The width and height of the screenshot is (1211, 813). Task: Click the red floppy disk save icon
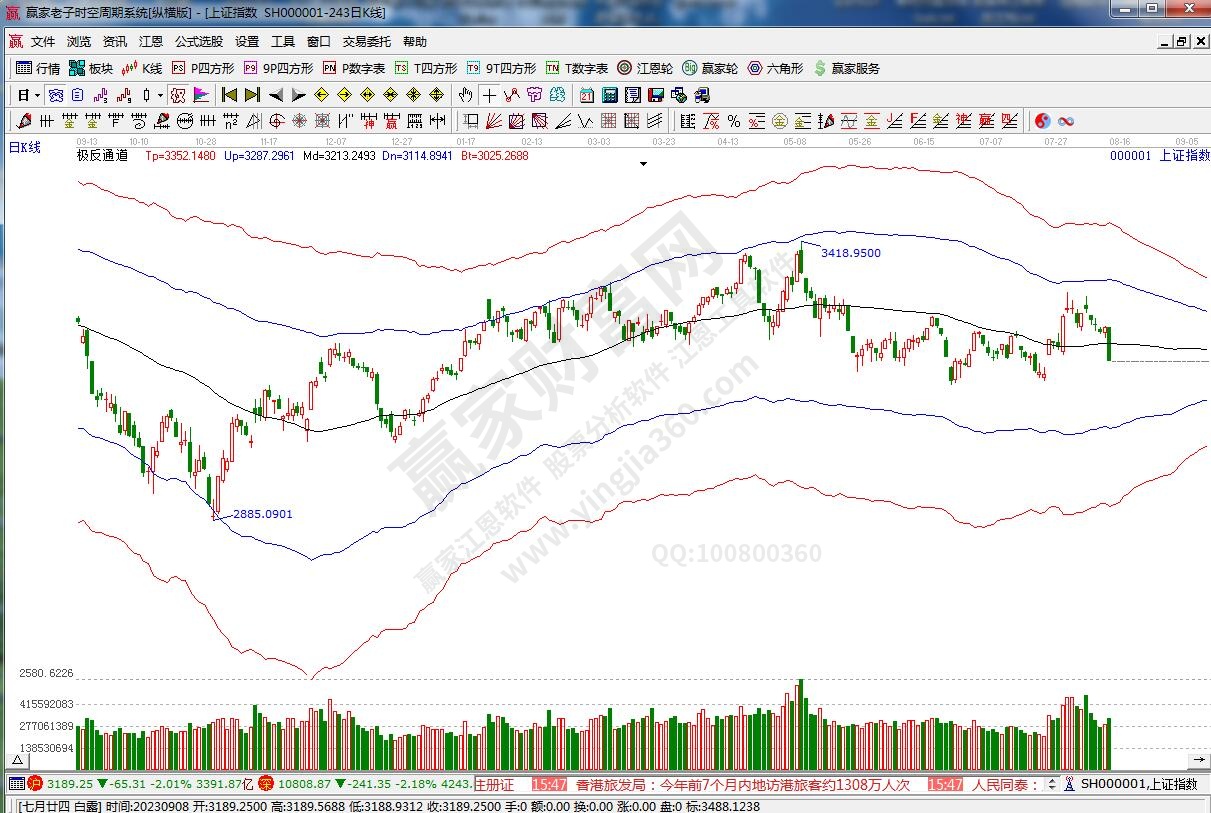[655, 95]
